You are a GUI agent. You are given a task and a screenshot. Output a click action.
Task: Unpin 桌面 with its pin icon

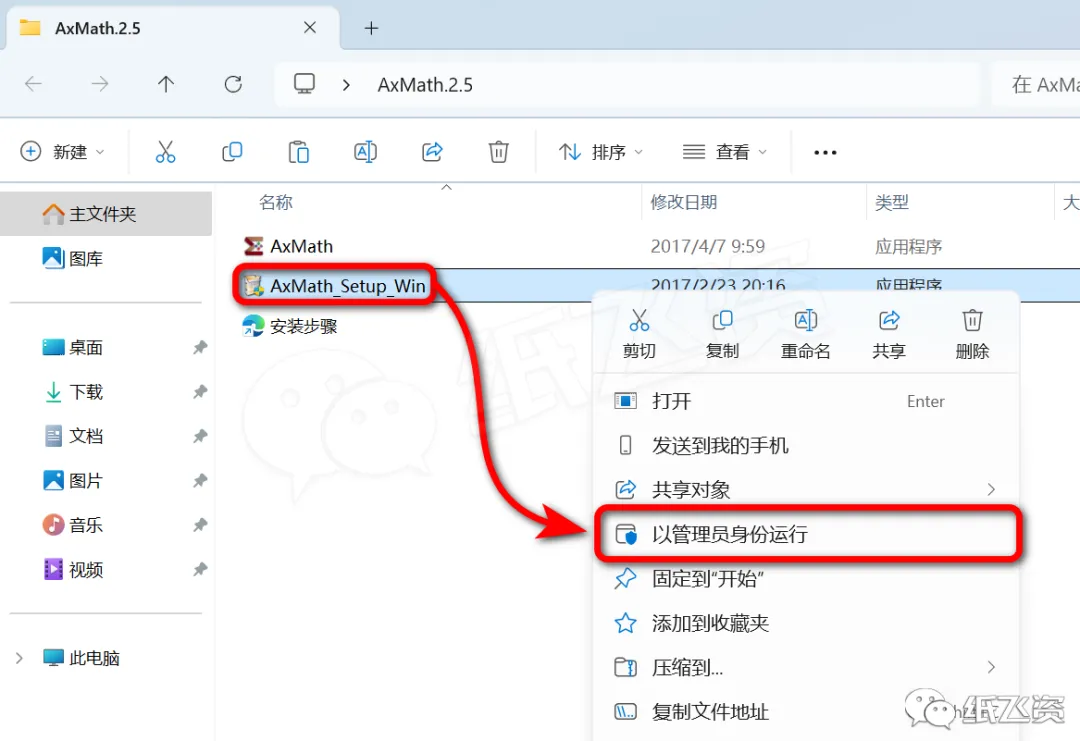[200, 347]
